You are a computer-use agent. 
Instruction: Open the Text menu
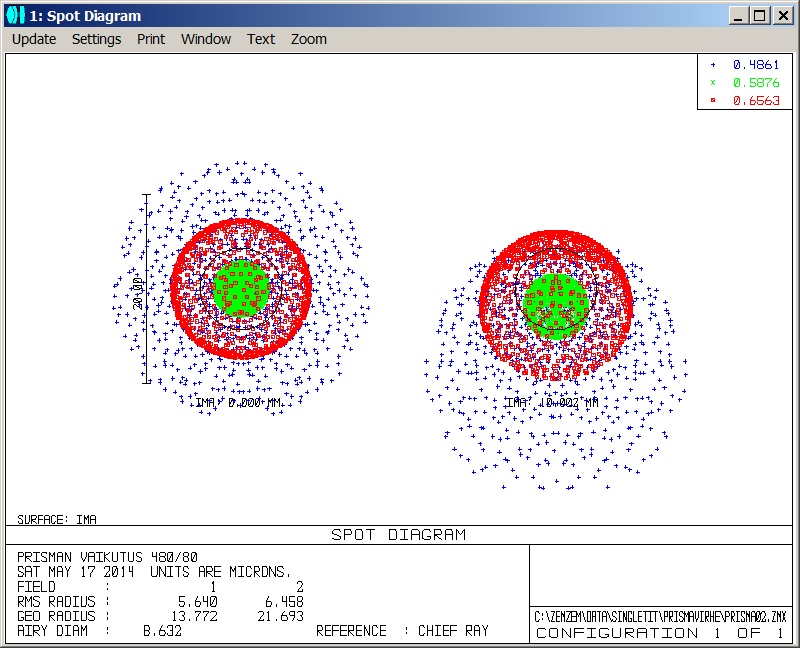pyautogui.click(x=261, y=39)
